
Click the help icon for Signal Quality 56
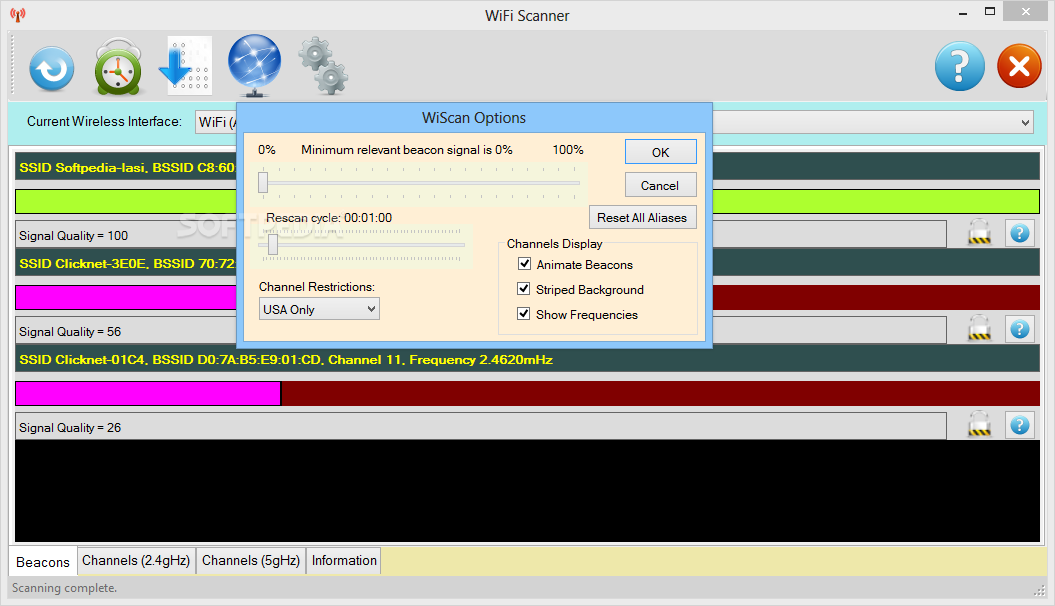[1019, 330]
